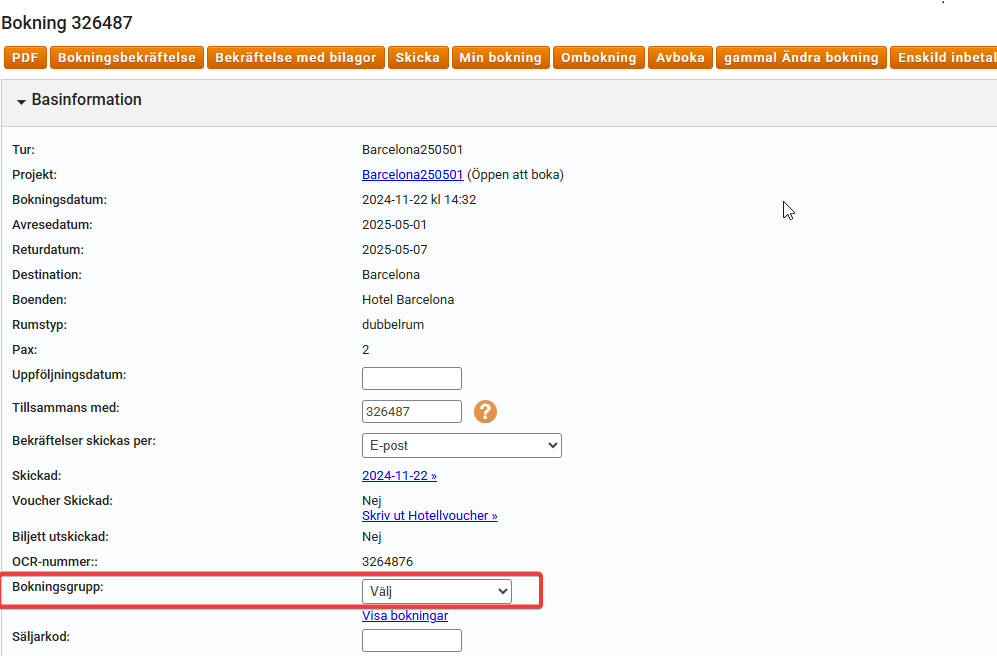Open the 2024-11-22 Skickad link
Viewport: 997px width, 656px height.
(399, 476)
